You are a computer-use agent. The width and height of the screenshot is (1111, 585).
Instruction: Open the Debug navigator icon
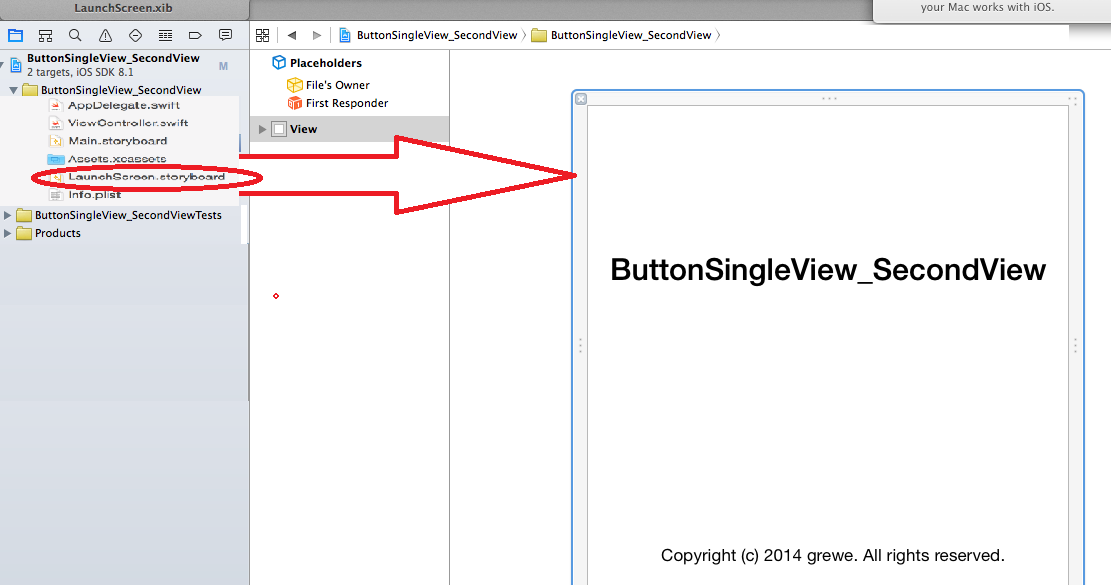166,35
